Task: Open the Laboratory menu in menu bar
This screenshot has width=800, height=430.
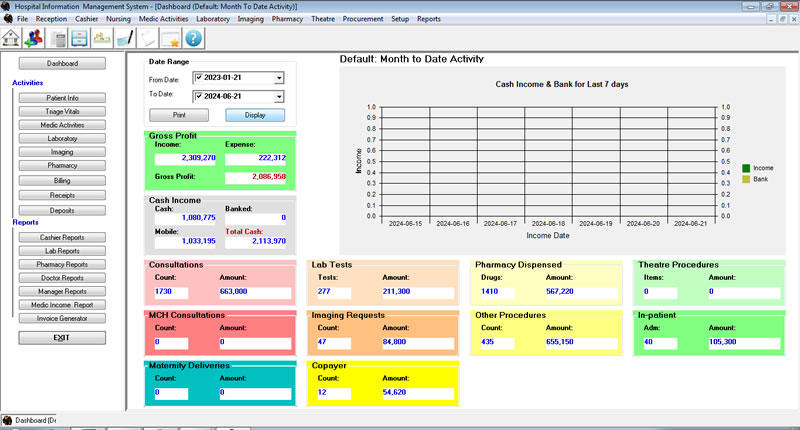Action: (x=212, y=19)
